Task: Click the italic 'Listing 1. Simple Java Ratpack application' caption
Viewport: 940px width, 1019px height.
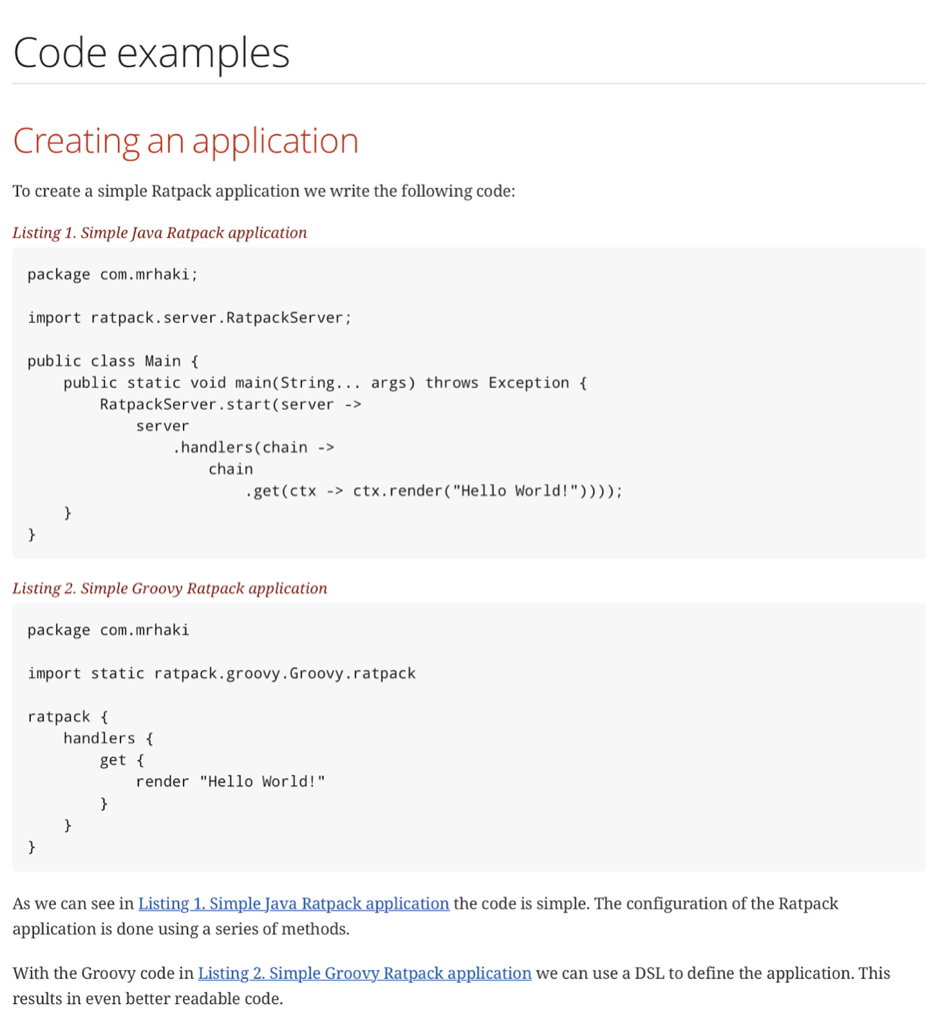Action: click(159, 233)
